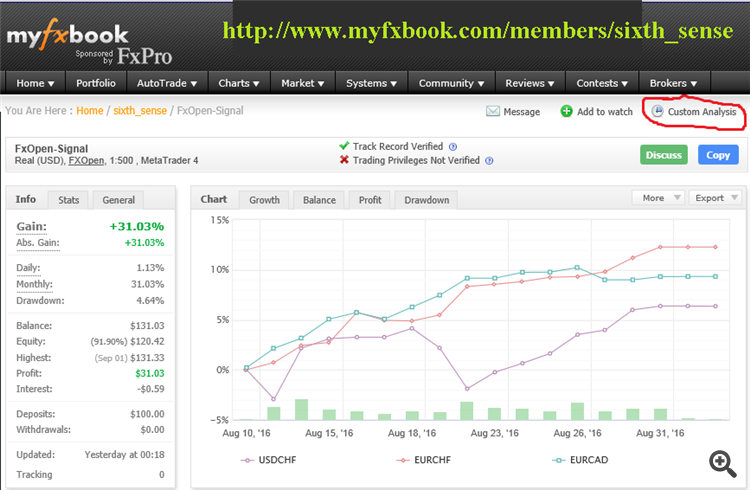The width and height of the screenshot is (750, 490).
Task: Toggle EURCHF series in chart legend
Action: click(x=424, y=460)
